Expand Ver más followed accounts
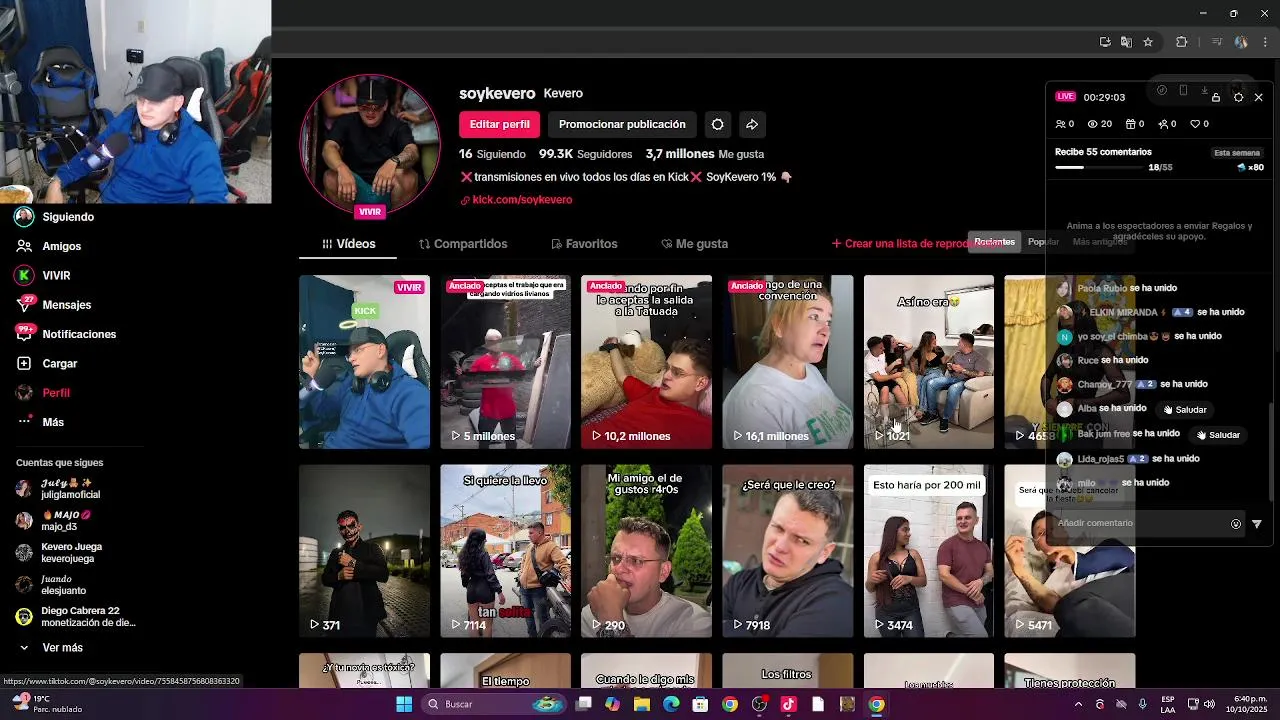The height and width of the screenshot is (720, 1280). 52,648
